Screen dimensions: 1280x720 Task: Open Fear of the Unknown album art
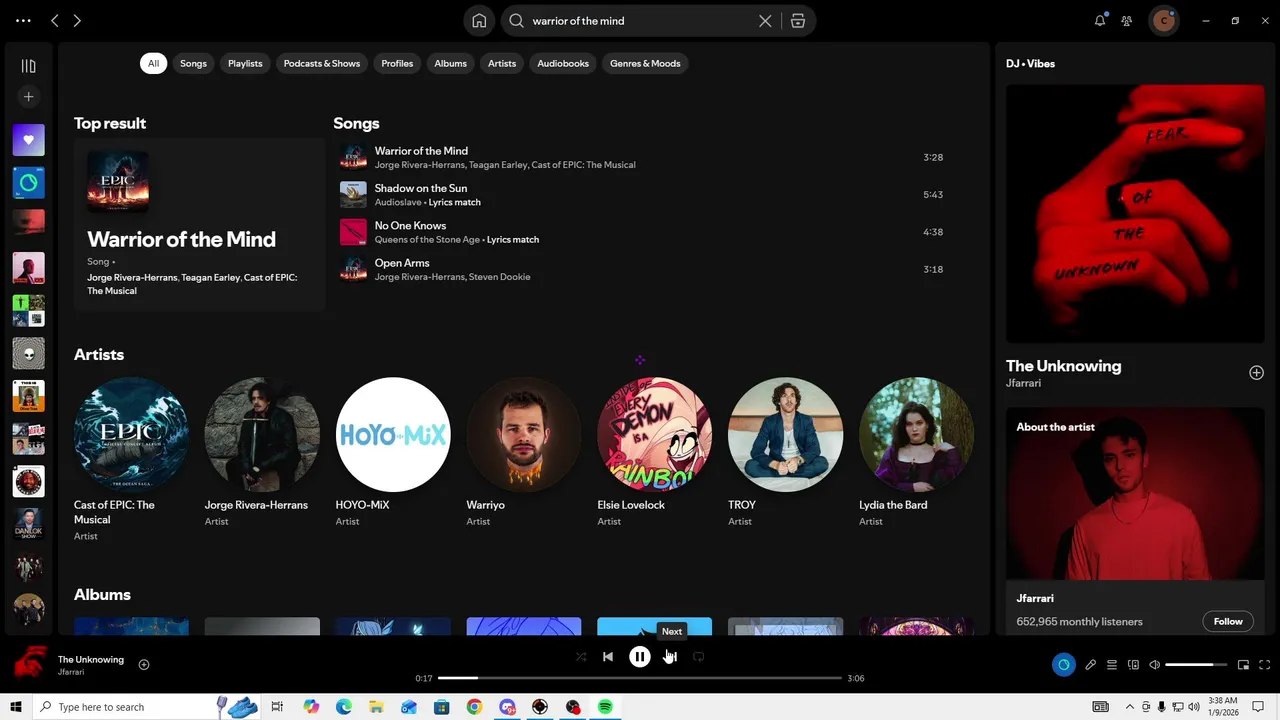click(1135, 213)
